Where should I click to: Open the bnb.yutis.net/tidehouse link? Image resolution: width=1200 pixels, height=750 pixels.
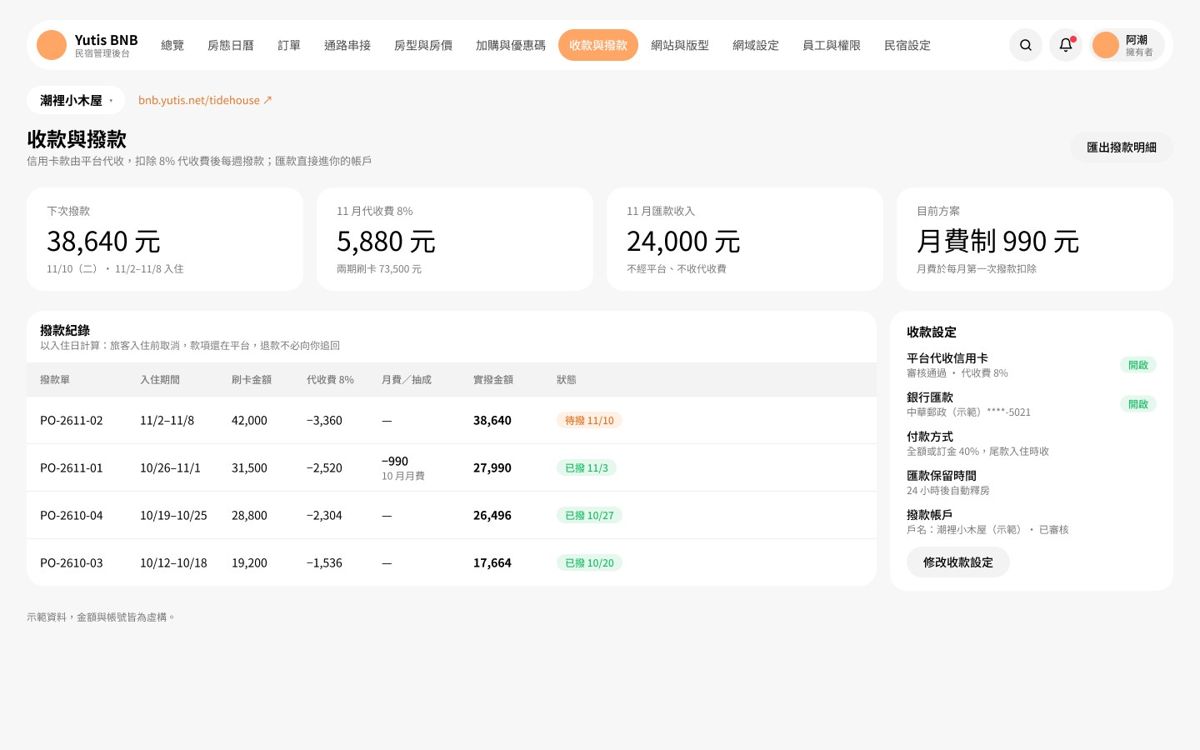[x=205, y=100]
